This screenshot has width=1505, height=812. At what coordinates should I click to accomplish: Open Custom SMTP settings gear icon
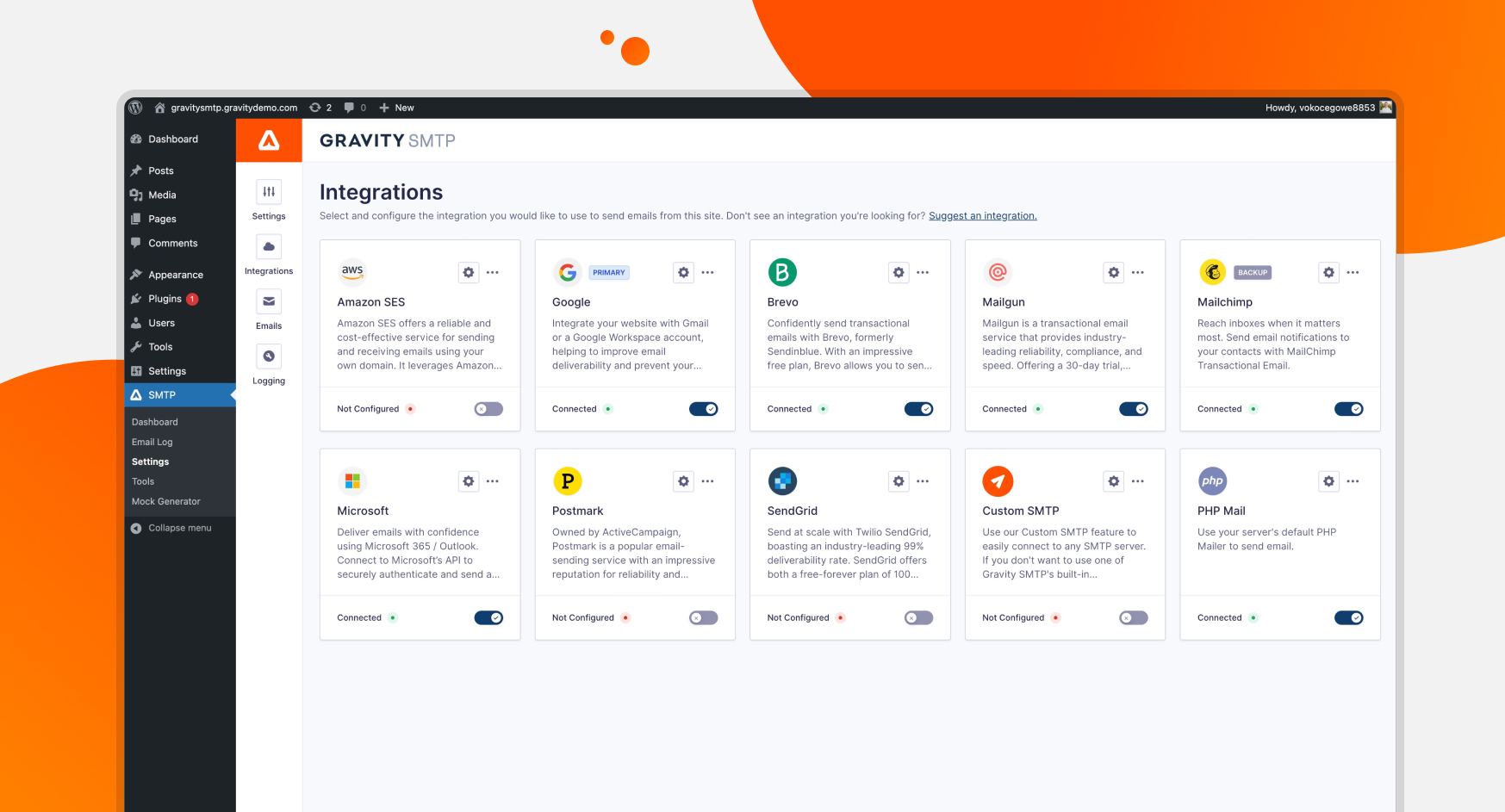pos(1114,481)
